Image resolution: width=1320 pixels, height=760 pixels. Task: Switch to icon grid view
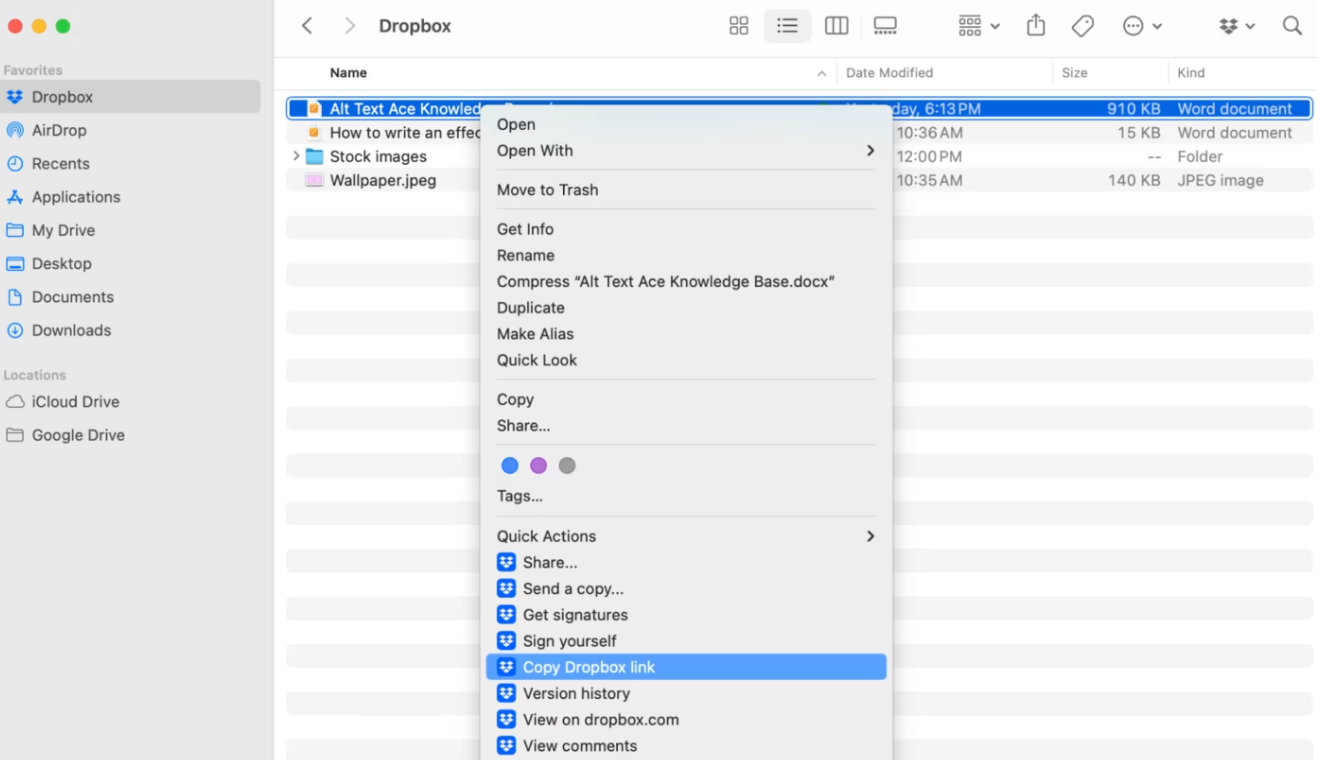click(738, 25)
